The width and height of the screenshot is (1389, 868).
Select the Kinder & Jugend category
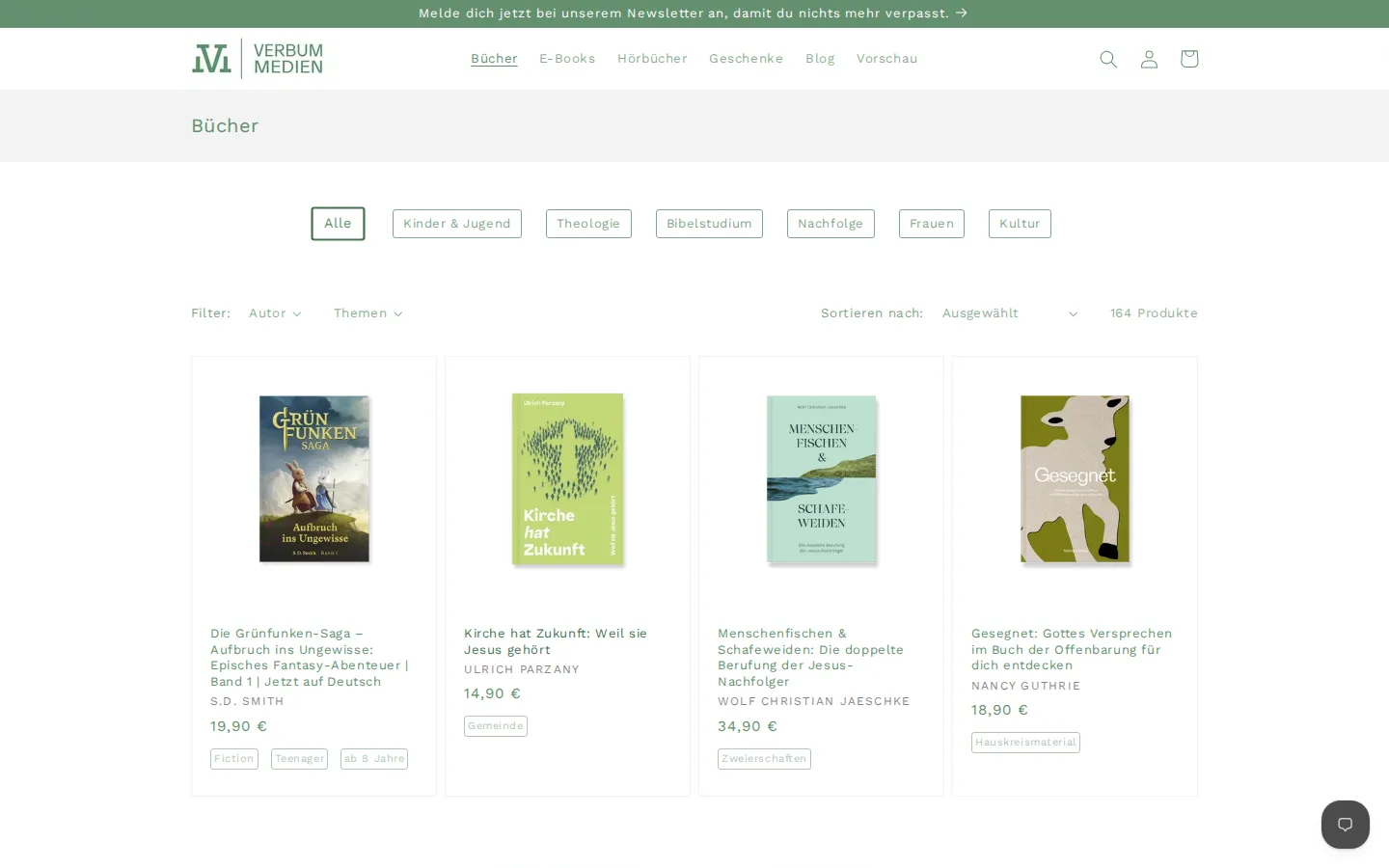(457, 224)
